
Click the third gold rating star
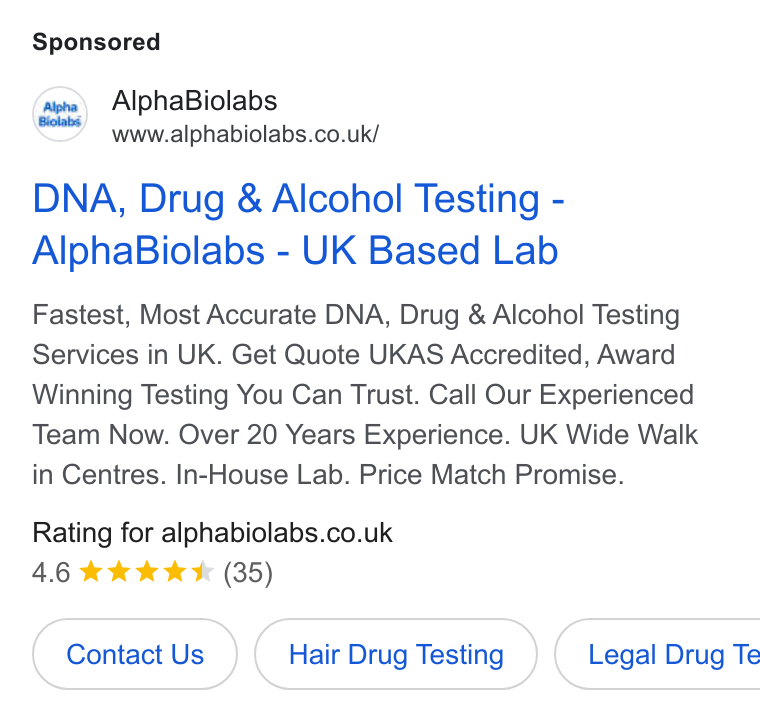click(x=146, y=571)
